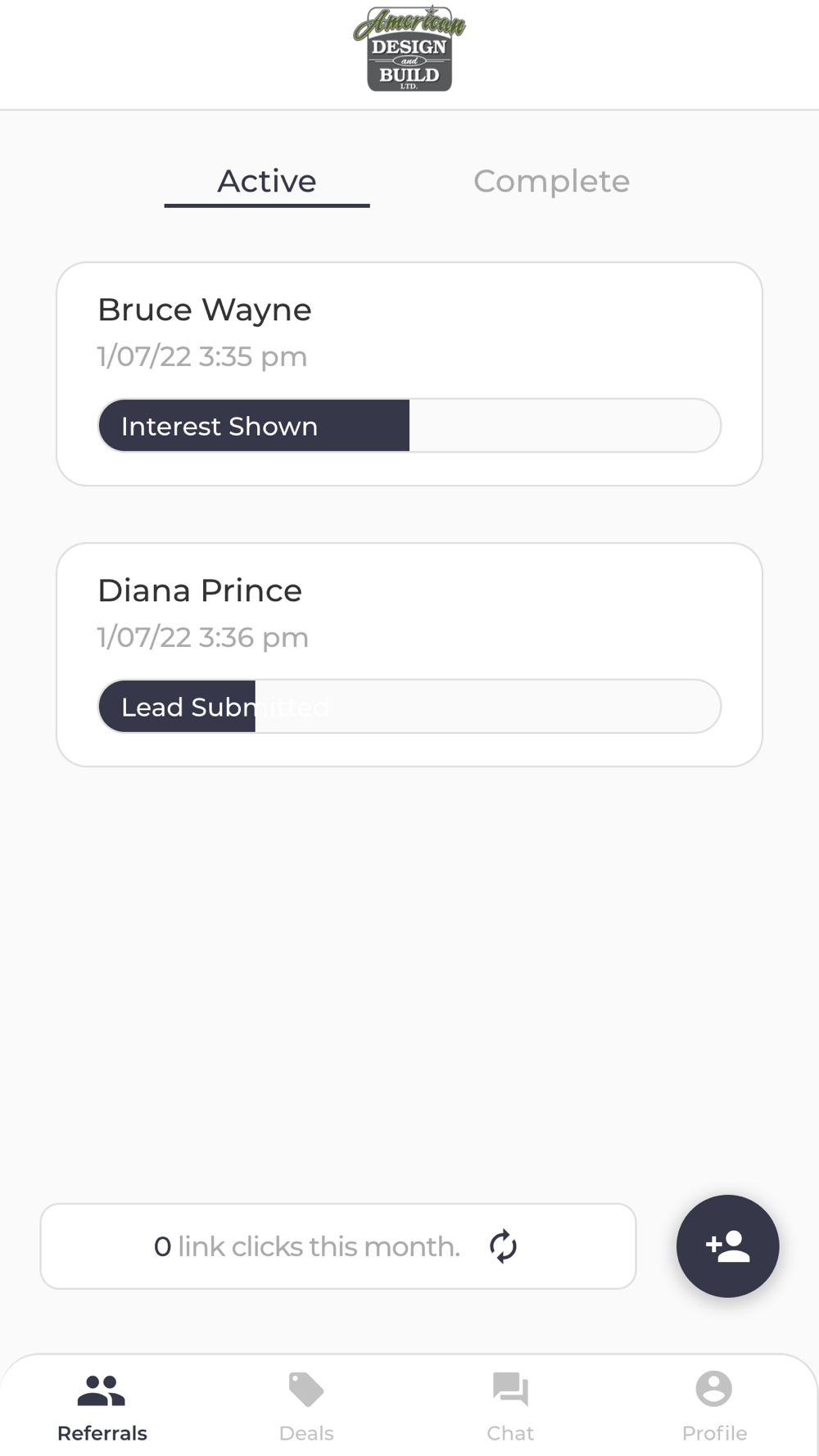Click the Interest Shown progress bar
819x1456 pixels.
[409, 425]
